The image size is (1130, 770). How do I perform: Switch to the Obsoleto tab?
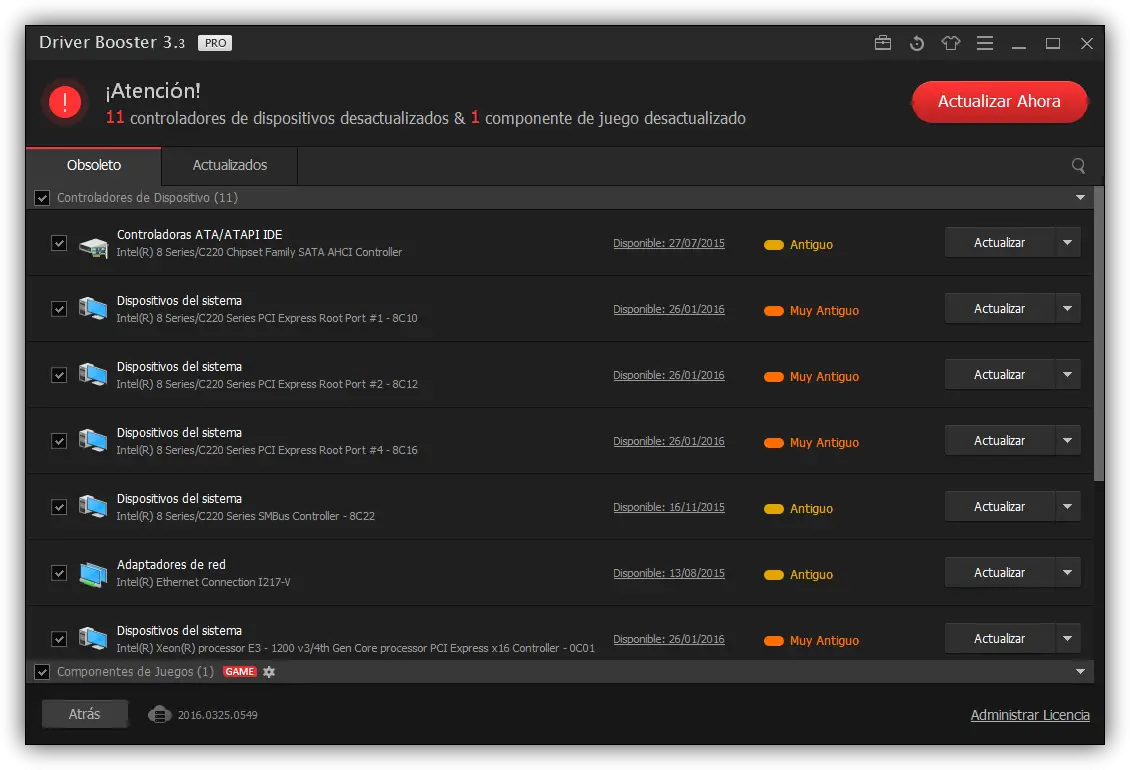pyautogui.click(x=94, y=166)
